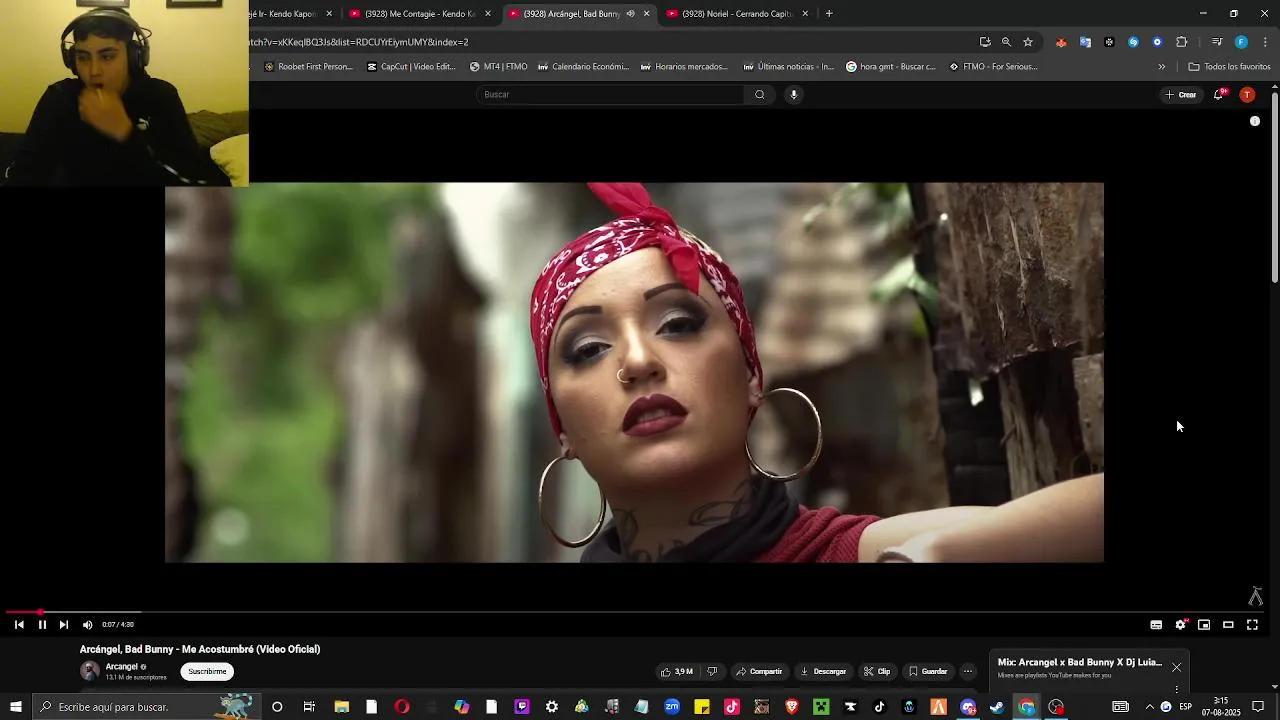Open the Compartir share button
1280x720 pixels.
759,672
